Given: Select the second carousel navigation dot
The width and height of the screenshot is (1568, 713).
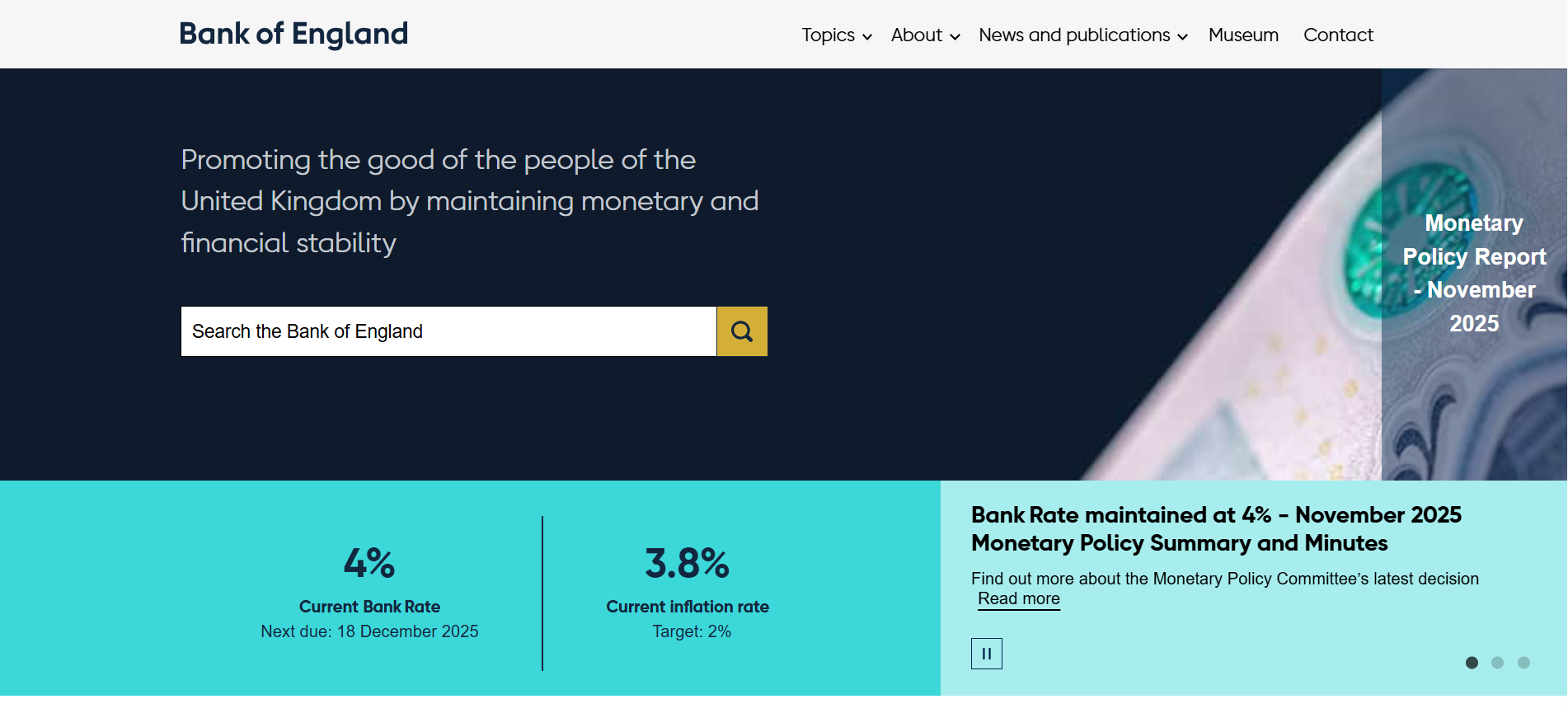Looking at the screenshot, I should 1497,662.
